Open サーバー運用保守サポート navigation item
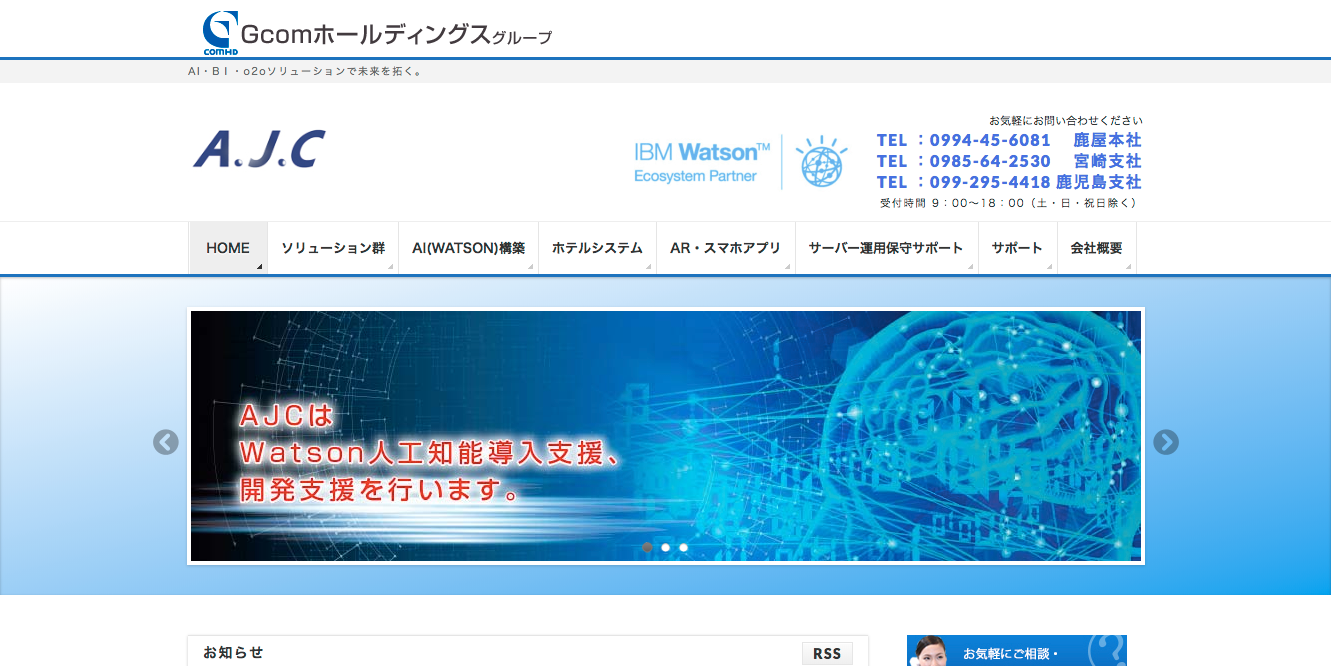This screenshot has width=1331, height=666. (x=886, y=248)
